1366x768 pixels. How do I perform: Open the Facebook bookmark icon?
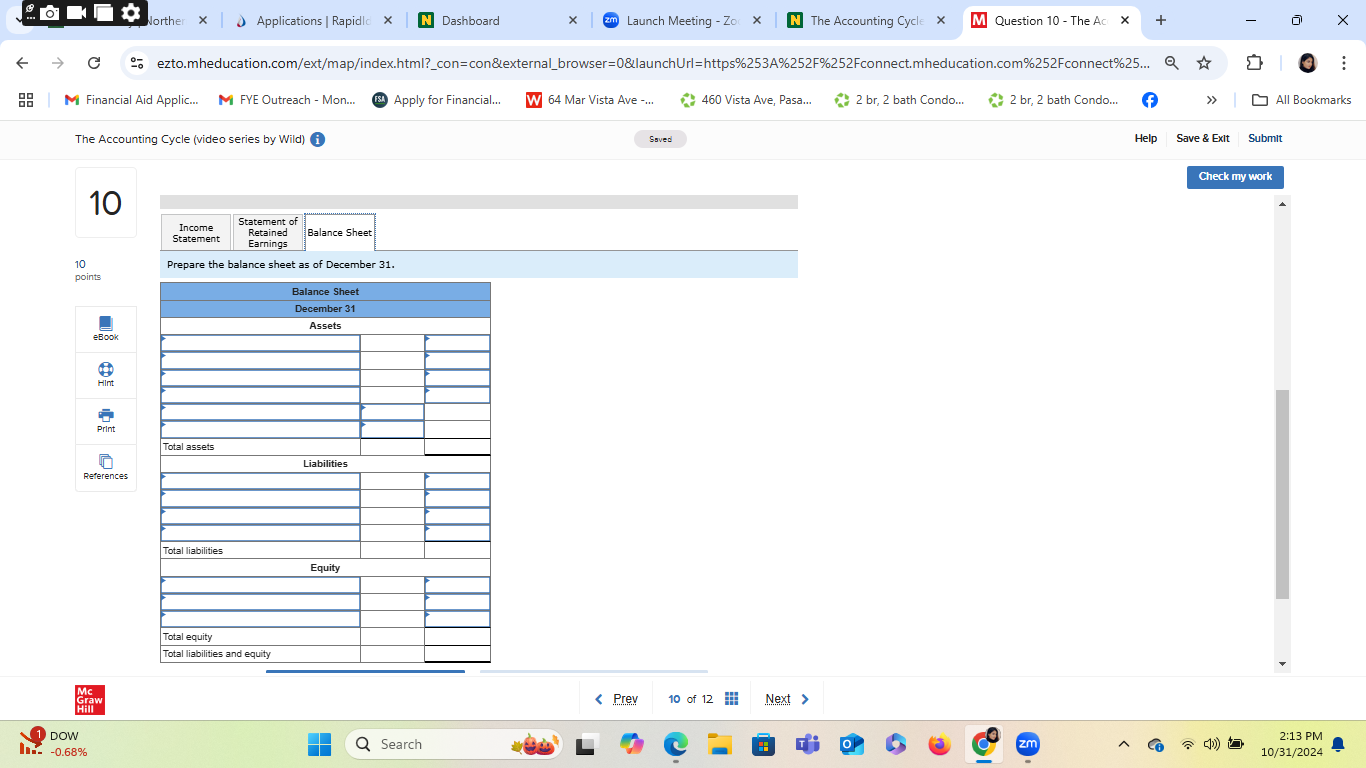[x=1150, y=100]
